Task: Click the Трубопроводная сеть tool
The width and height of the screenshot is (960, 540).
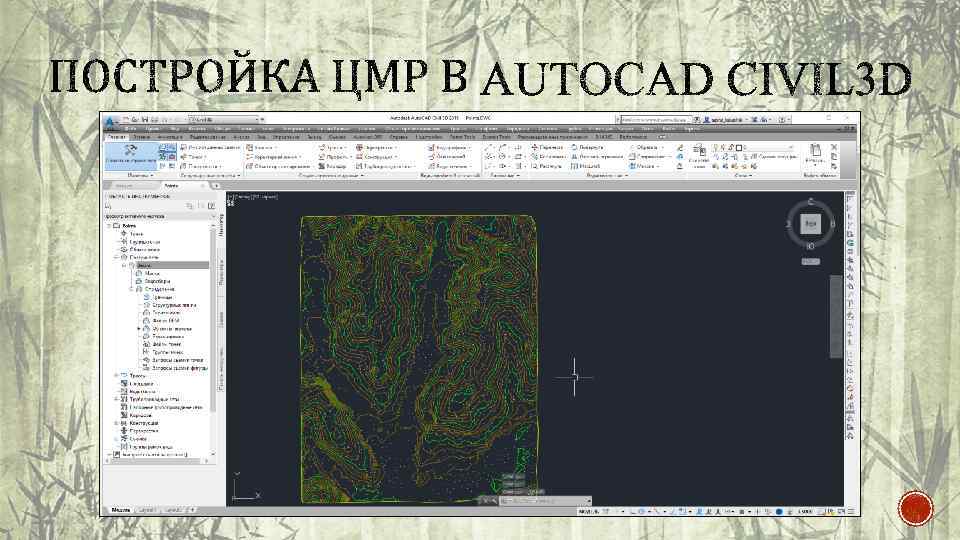Action: [385, 166]
